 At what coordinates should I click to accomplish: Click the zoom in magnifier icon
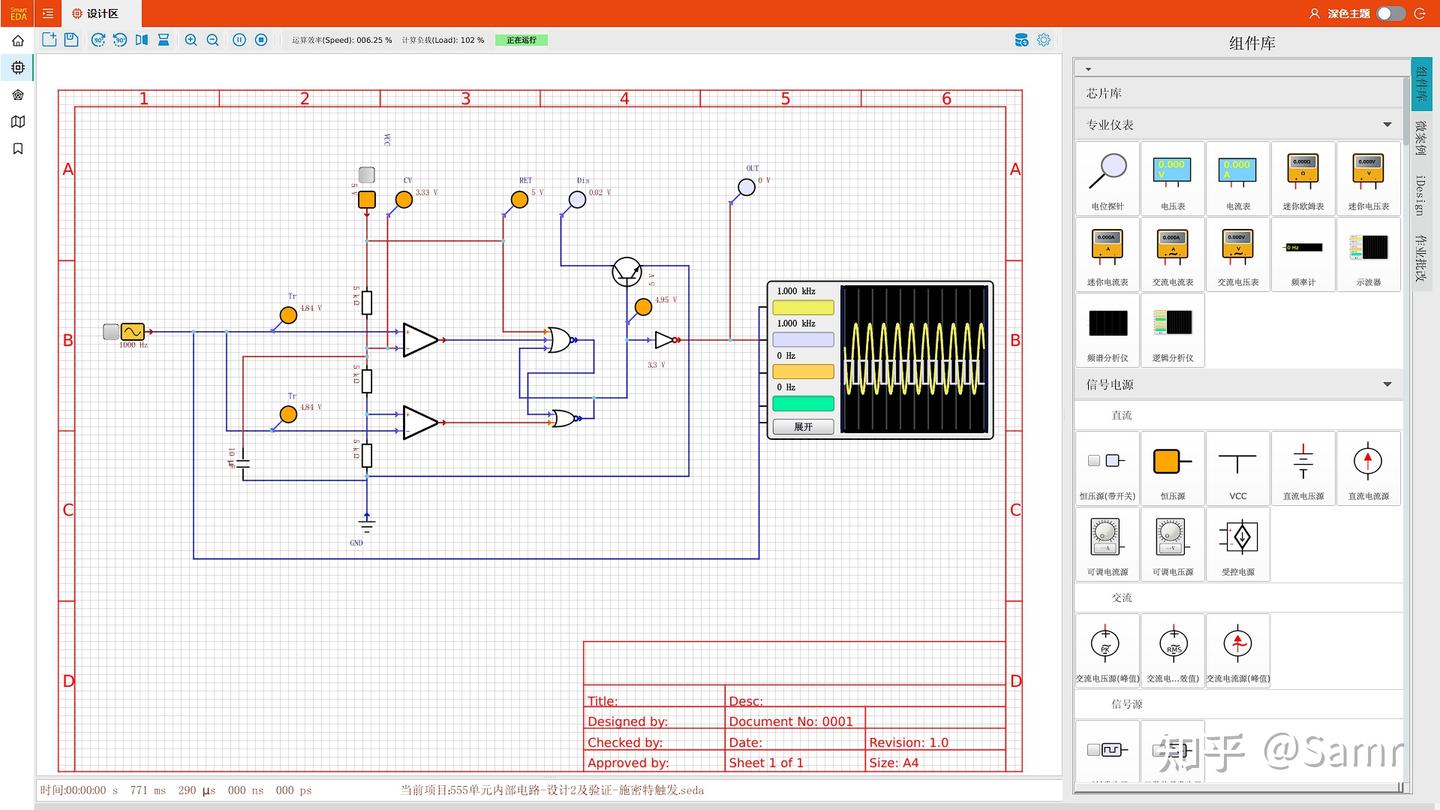[x=191, y=40]
